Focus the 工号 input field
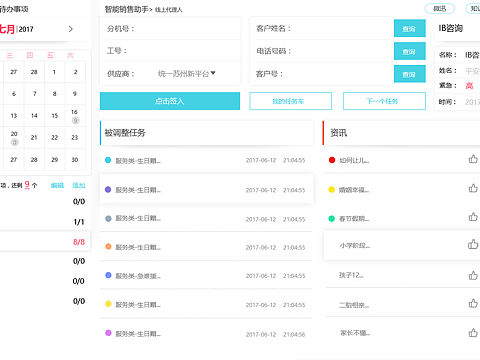The image size is (480, 360). (x=170, y=51)
